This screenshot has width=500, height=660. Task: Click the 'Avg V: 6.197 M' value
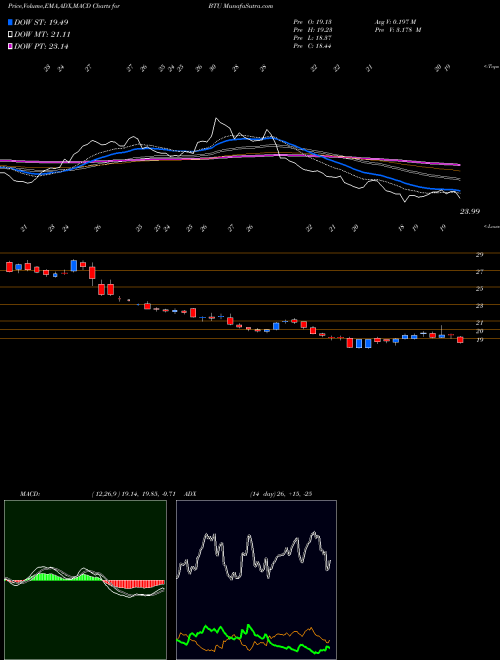[x=394, y=22]
